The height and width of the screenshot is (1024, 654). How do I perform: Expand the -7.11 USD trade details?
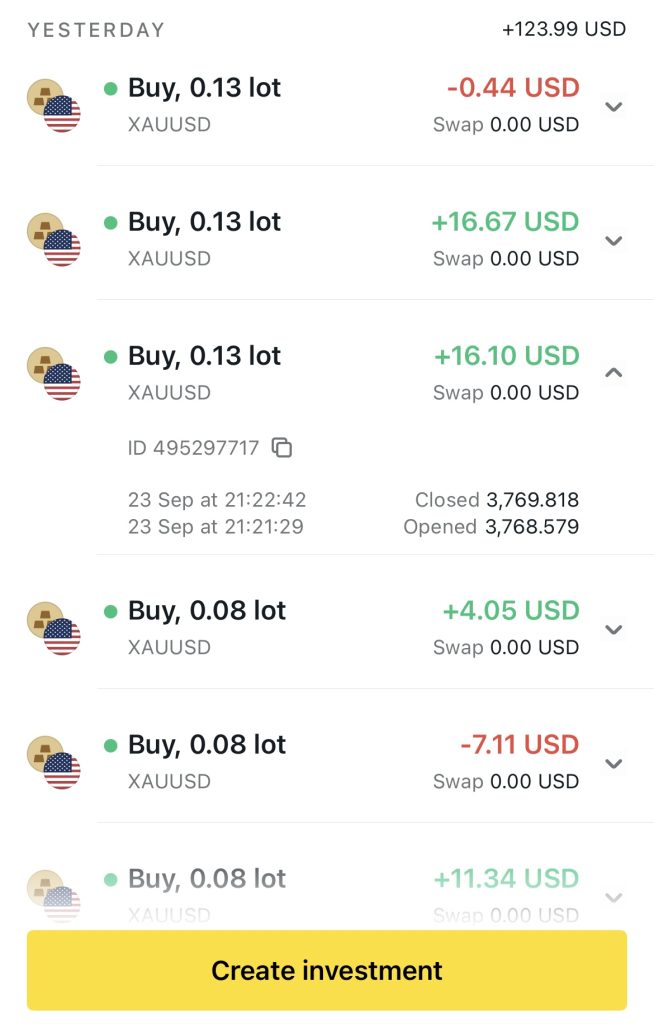coord(615,763)
